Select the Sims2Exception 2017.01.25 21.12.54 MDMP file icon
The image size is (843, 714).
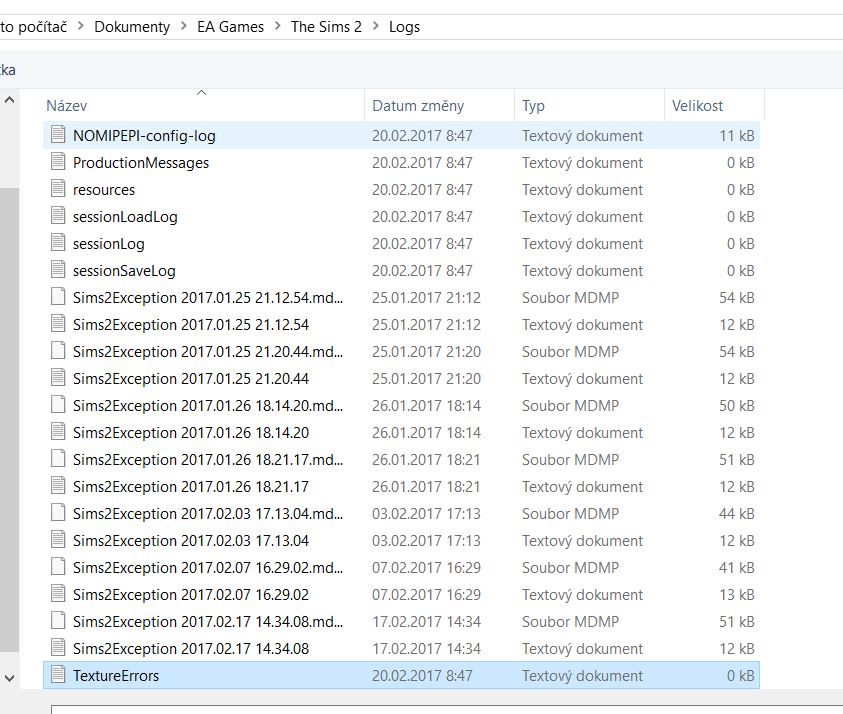coord(57,297)
